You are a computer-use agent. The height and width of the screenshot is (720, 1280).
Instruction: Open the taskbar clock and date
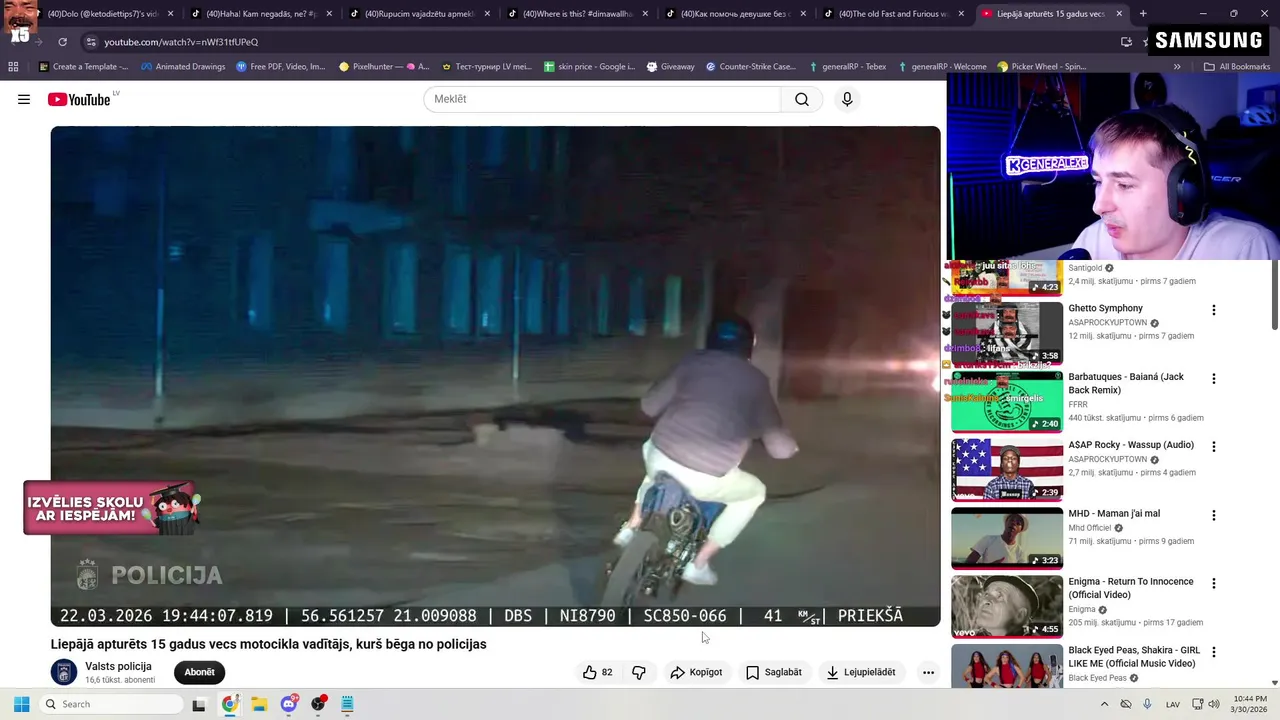point(1249,704)
